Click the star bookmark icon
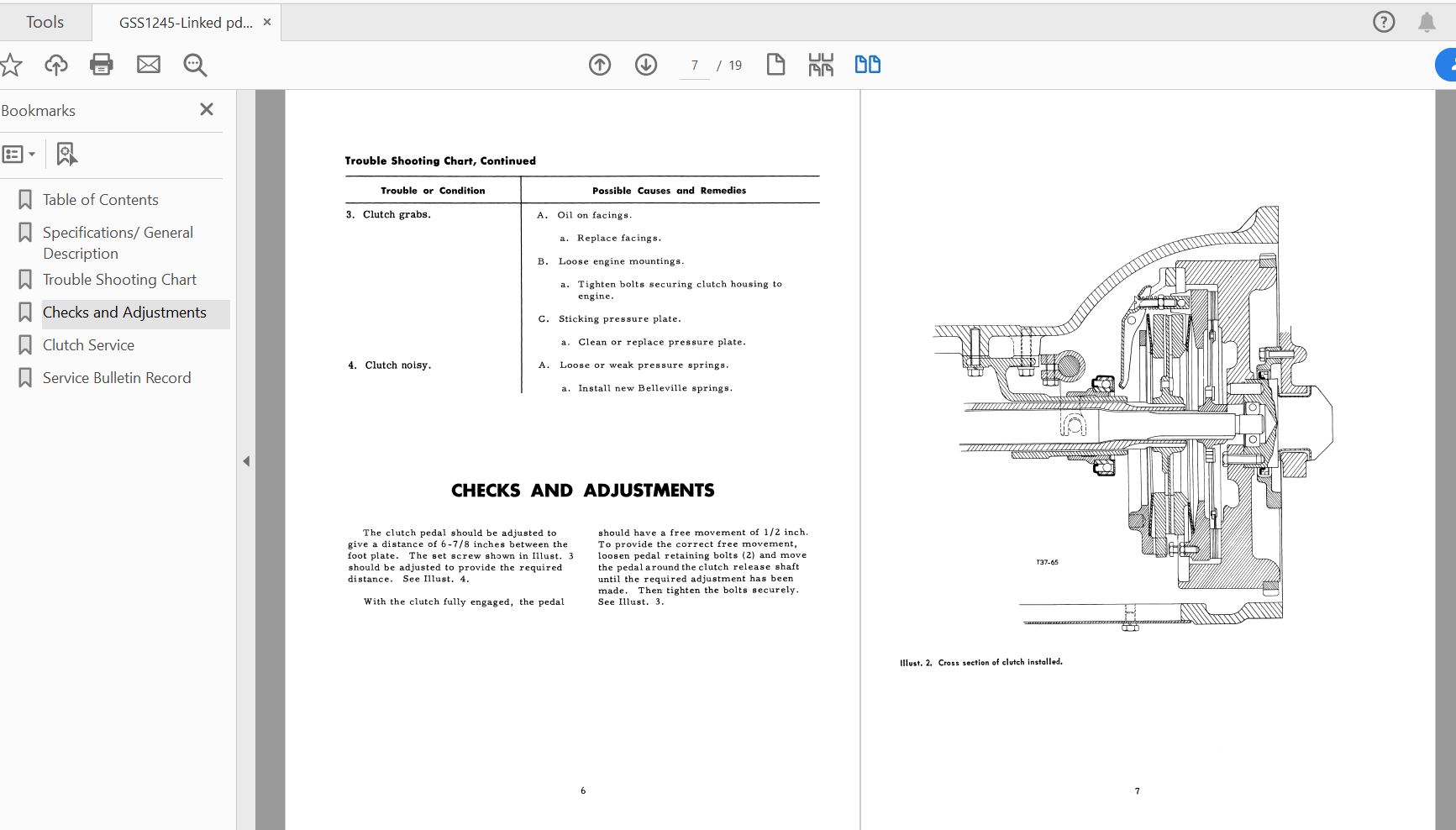The image size is (1456, 830). click(10, 65)
